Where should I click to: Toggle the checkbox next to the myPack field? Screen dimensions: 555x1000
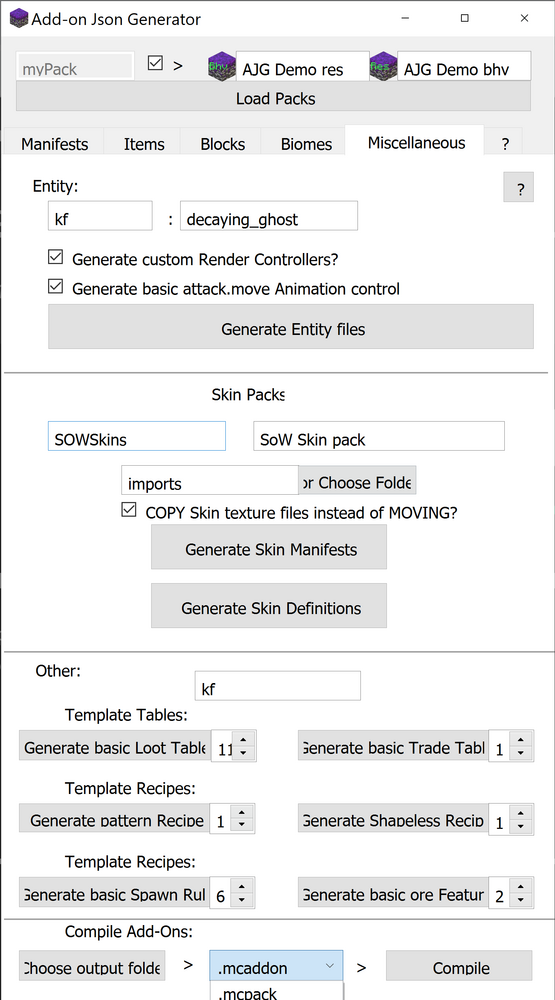[x=155, y=63]
